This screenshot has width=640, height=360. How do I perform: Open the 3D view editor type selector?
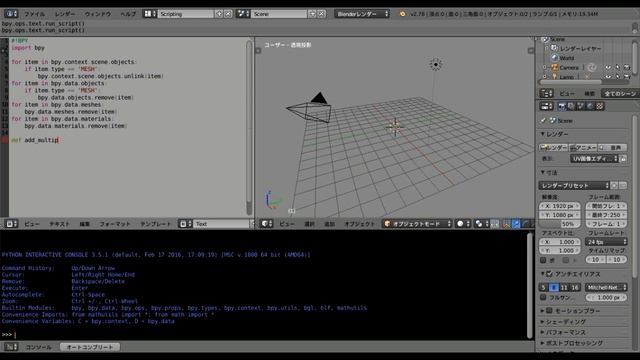coord(267,224)
